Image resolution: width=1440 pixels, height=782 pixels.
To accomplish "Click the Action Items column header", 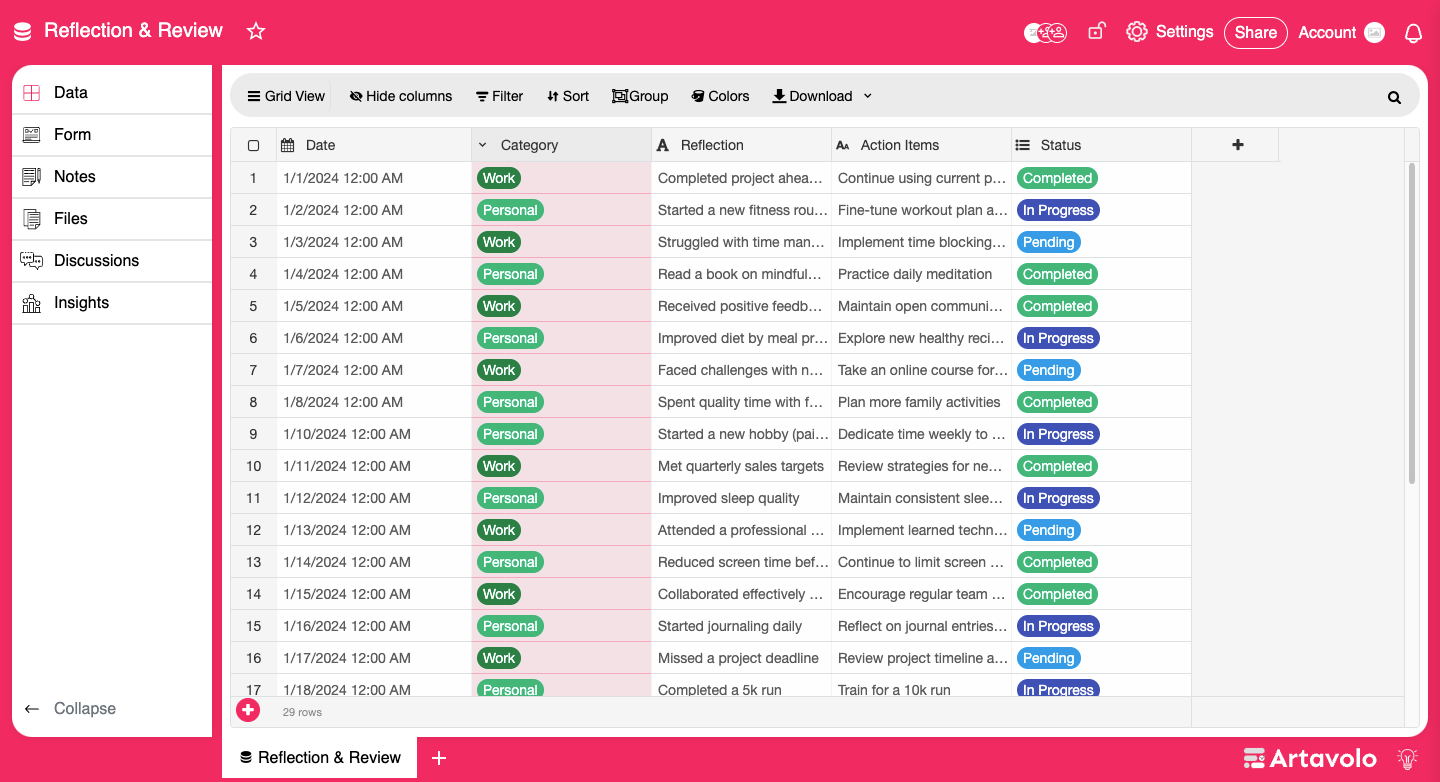I will coord(921,145).
